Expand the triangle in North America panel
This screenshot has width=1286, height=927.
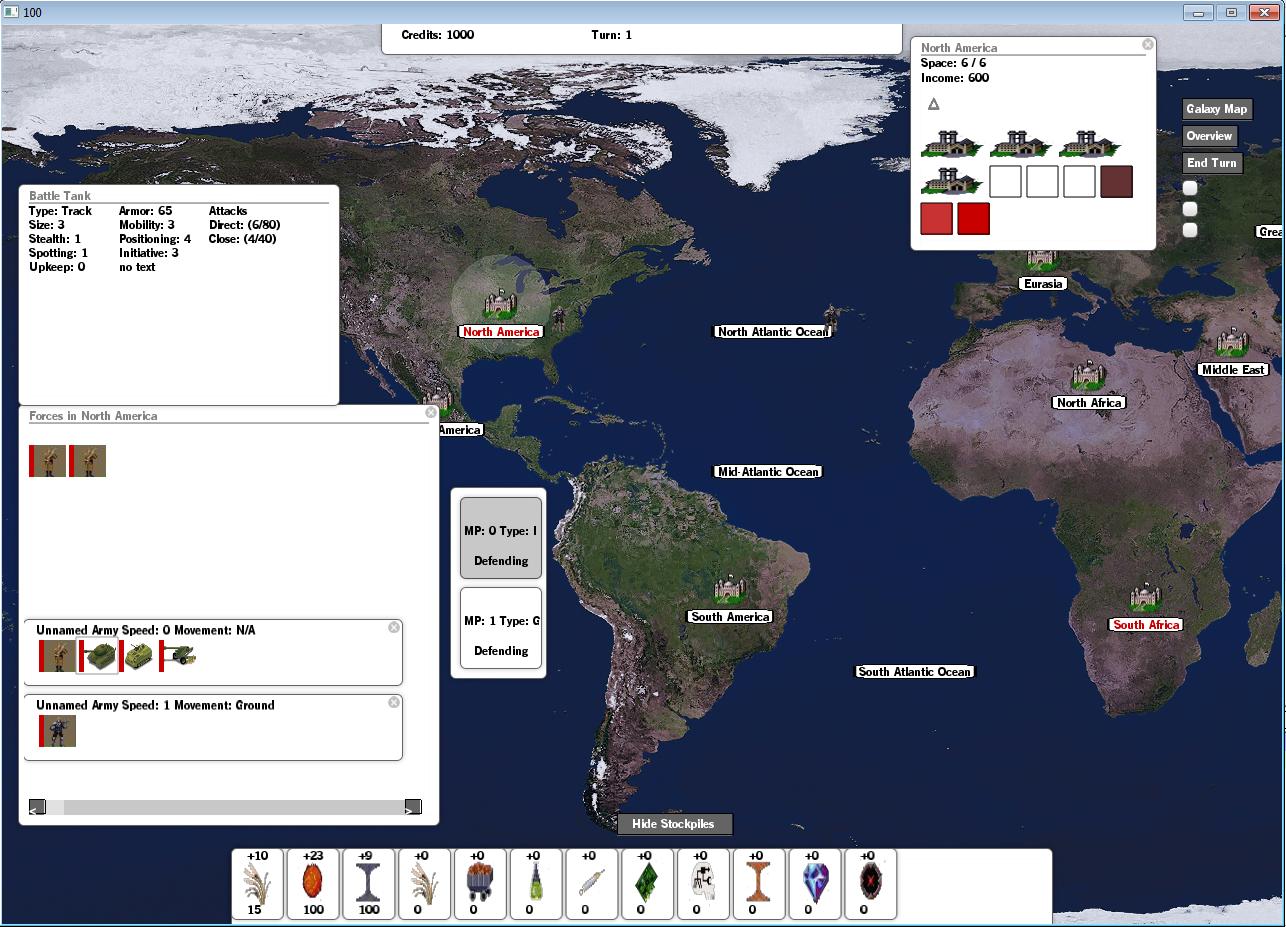pos(934,104)
